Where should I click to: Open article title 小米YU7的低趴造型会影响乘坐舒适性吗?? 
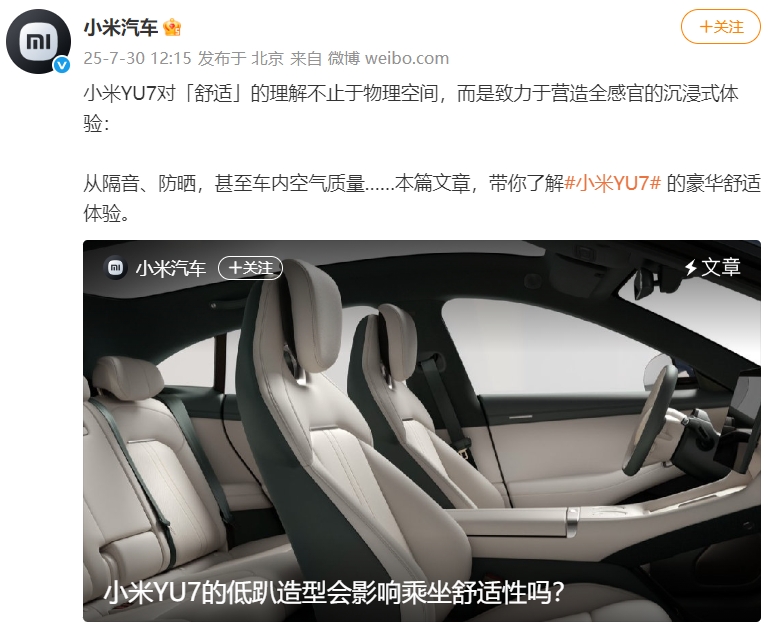tap(333, 593)
